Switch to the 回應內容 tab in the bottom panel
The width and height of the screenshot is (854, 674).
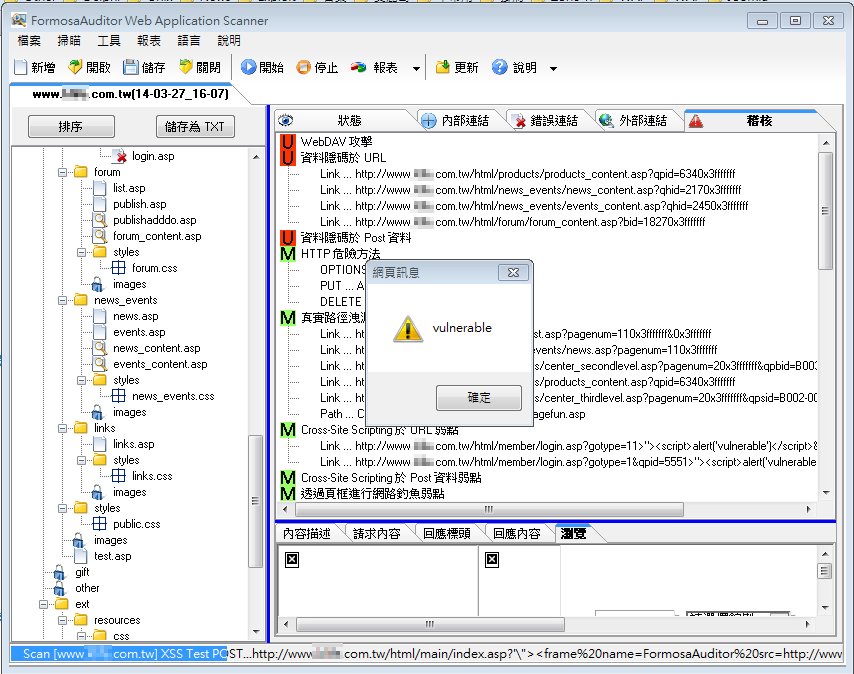click(x=517, y=533)
